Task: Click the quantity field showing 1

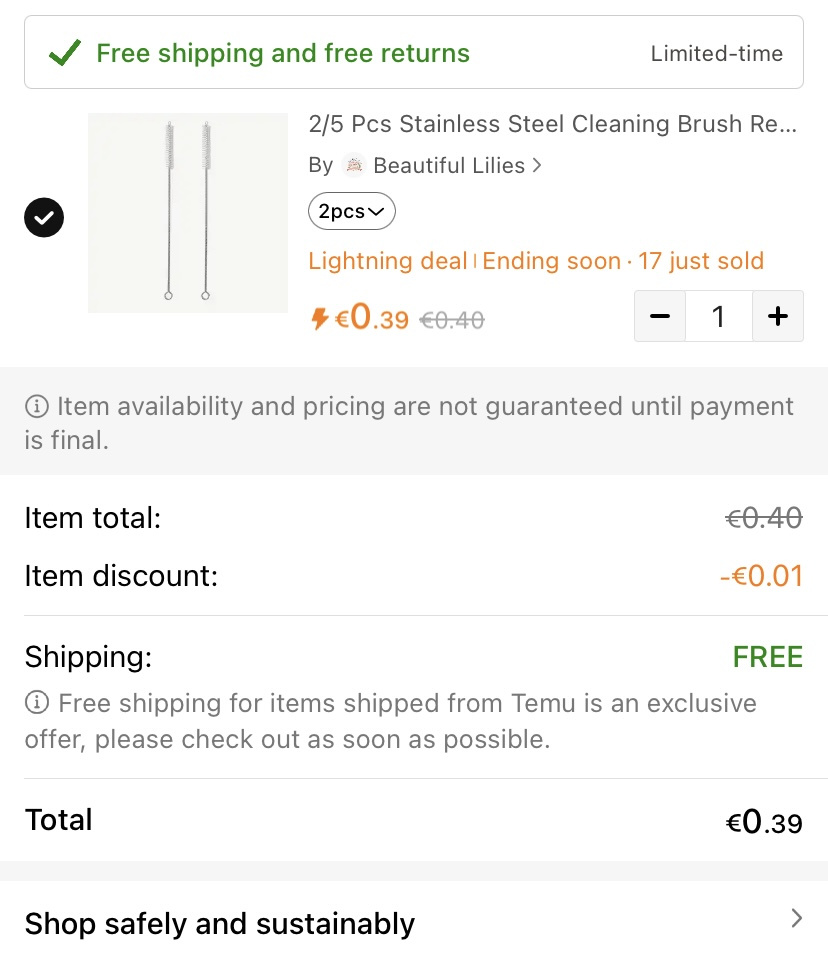Action: [x=719, y=316]
